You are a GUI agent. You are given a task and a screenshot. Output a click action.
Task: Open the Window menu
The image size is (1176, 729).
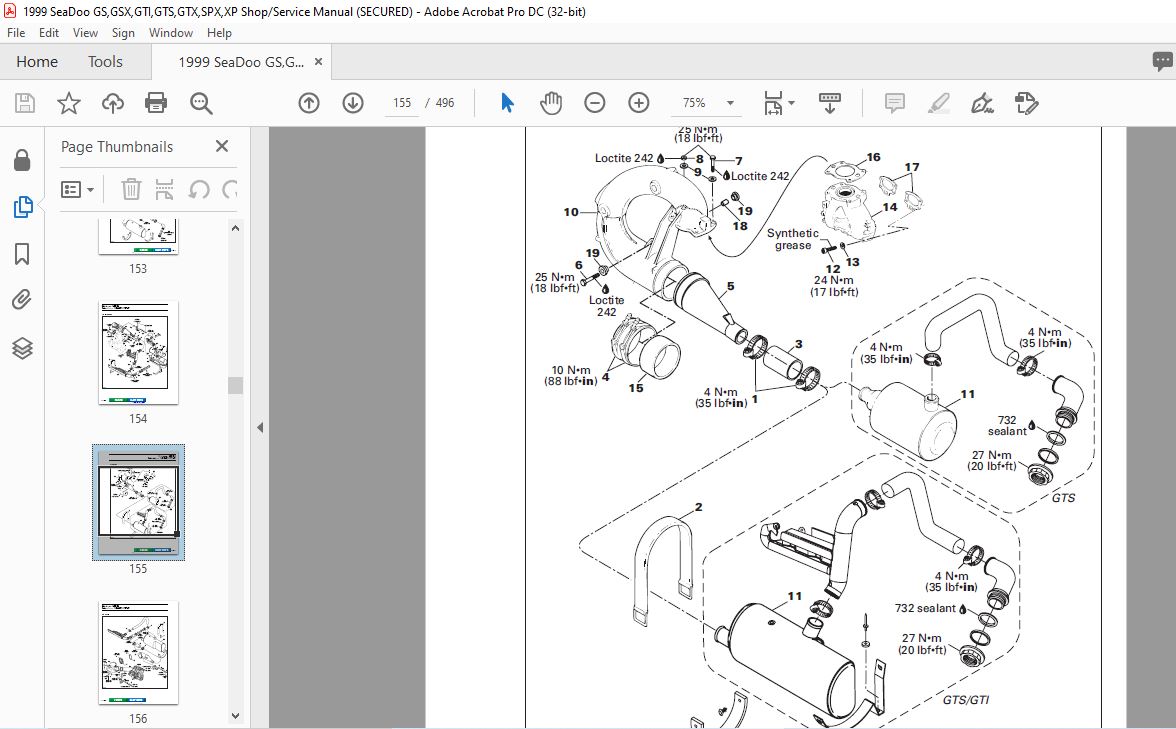(x=170, y=33)
